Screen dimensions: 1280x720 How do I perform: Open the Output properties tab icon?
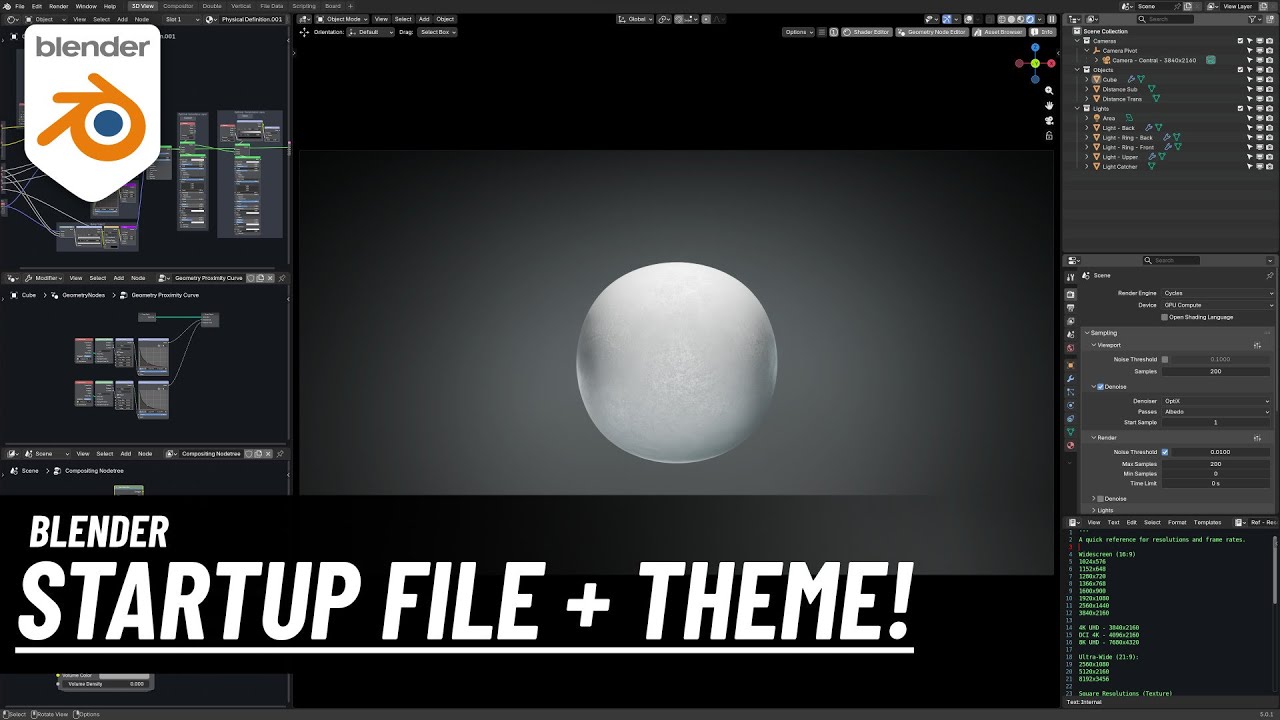(1070, 308)
